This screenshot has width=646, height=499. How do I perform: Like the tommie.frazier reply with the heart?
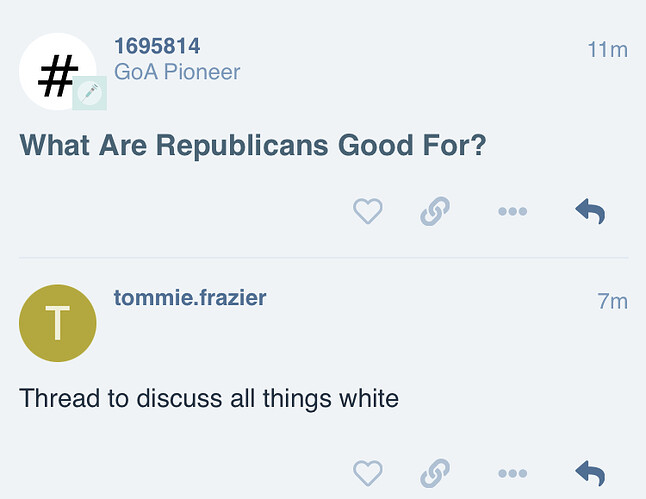pyautogui.click(x=368, y=472)
